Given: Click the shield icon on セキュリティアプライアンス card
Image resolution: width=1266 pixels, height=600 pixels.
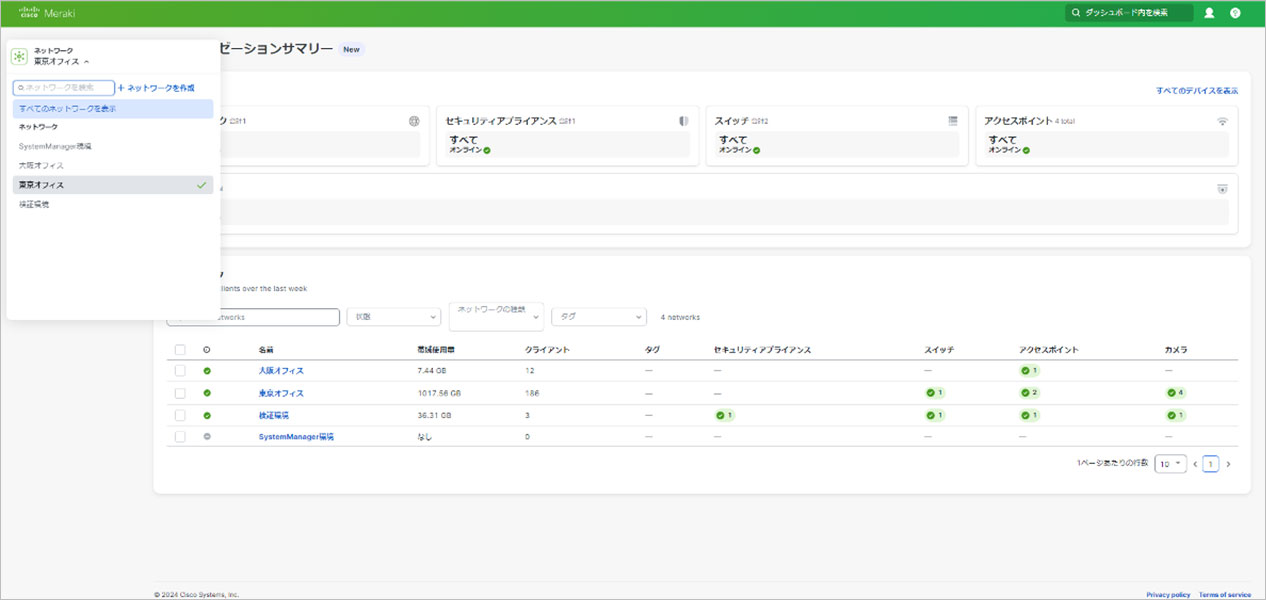Looking at the screenshot, I should [x=684, y=121].
